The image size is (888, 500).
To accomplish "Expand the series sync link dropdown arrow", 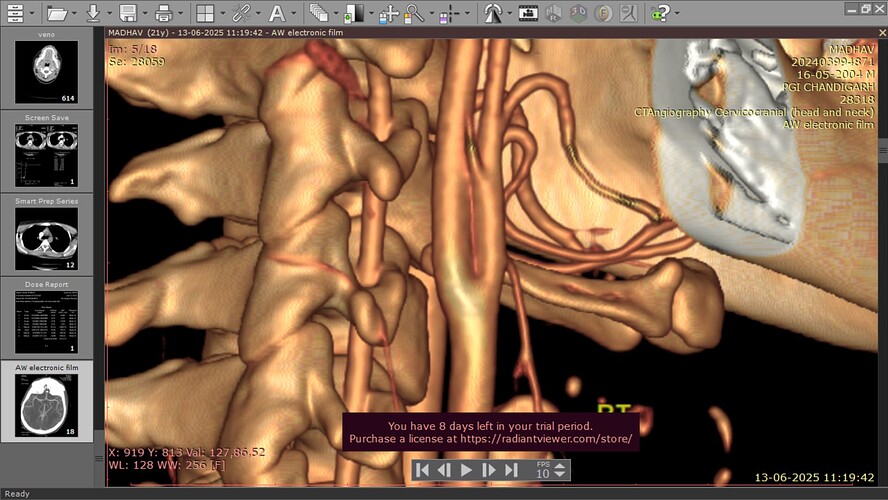I will (x=258, y=13).
